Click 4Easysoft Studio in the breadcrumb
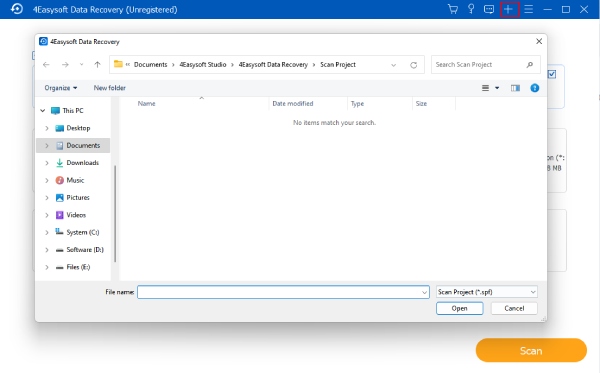This screenshot has width=600, height=373. [203, 65]
